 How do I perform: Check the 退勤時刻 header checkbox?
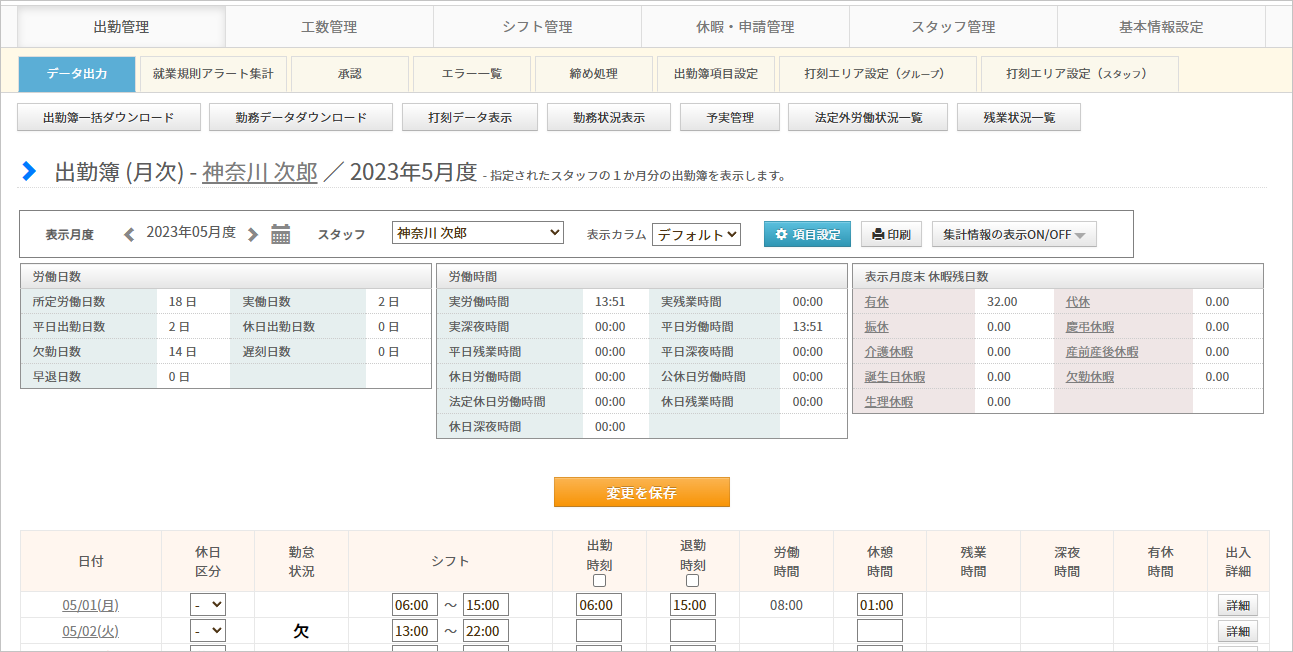pyautogui.click(x=693, y=581)
